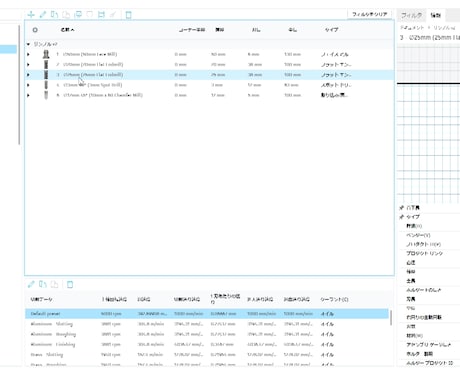This screenshot has width=460, height=380.
Task: Click the アセンブリ ゲージ長 property
Action: 428,345
